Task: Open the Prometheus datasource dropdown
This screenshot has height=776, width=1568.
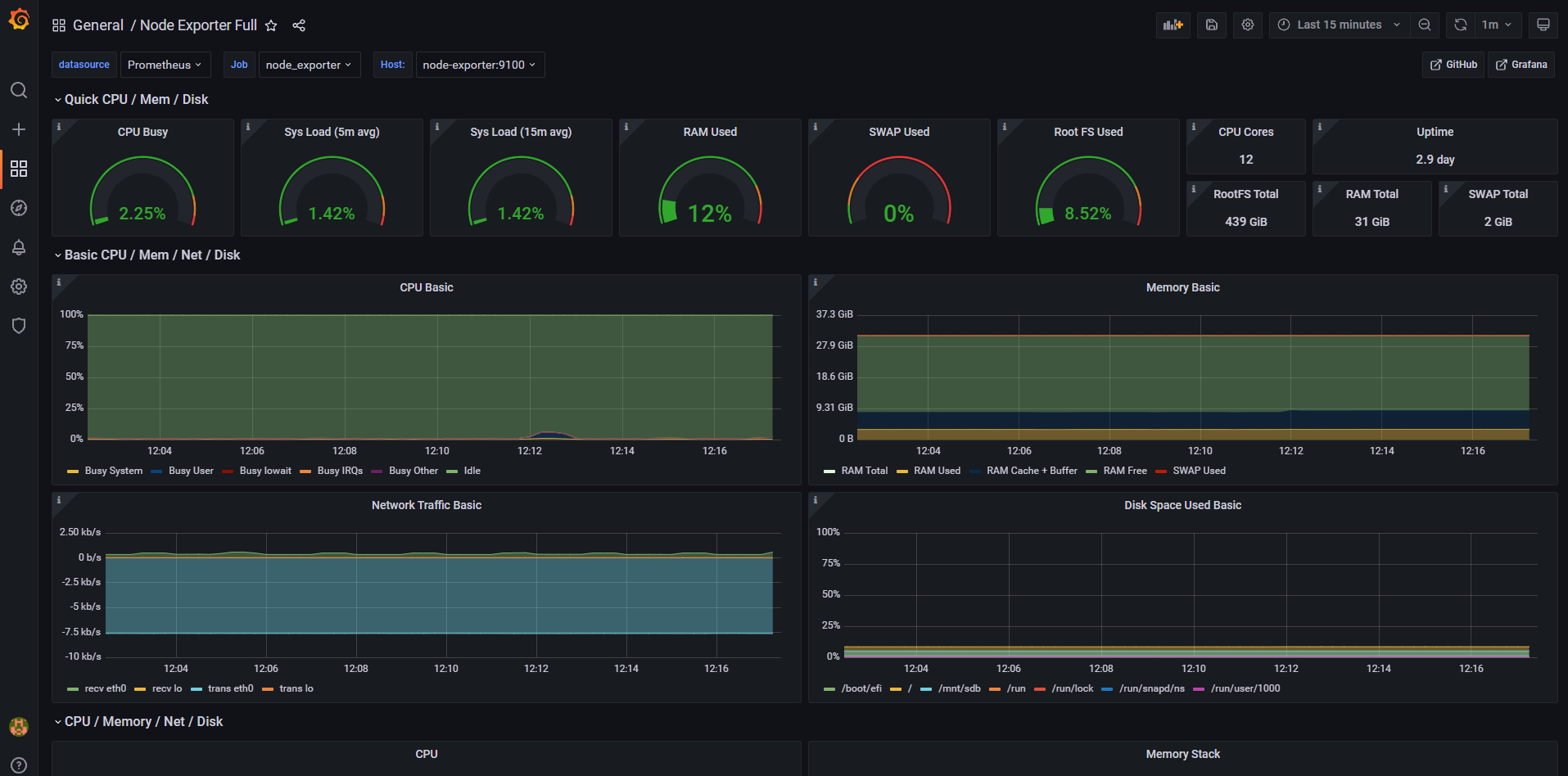Action: [165, 65]
